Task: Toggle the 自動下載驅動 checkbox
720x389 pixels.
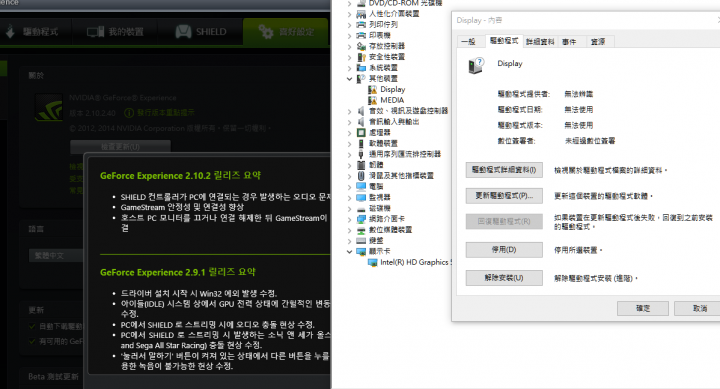Action: click(x=32, y=326)
